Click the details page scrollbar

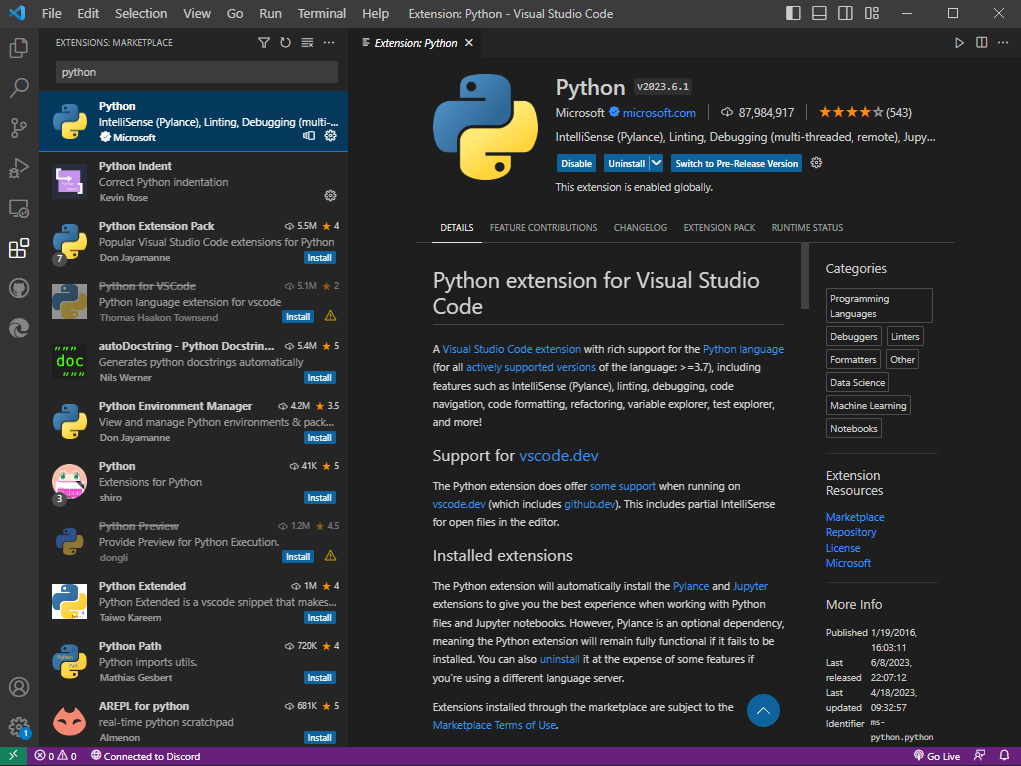[805, 276]
